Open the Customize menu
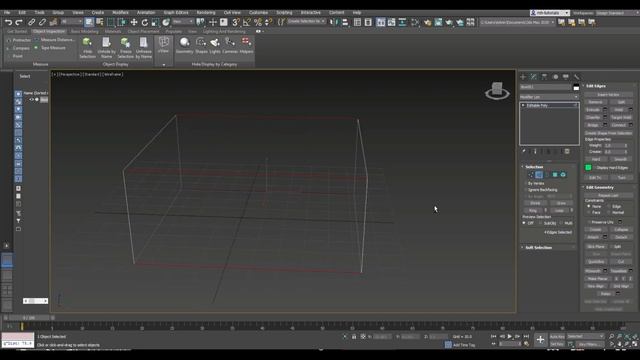The height and width of the screenshot is (360, 640). (x=258, y=13)
